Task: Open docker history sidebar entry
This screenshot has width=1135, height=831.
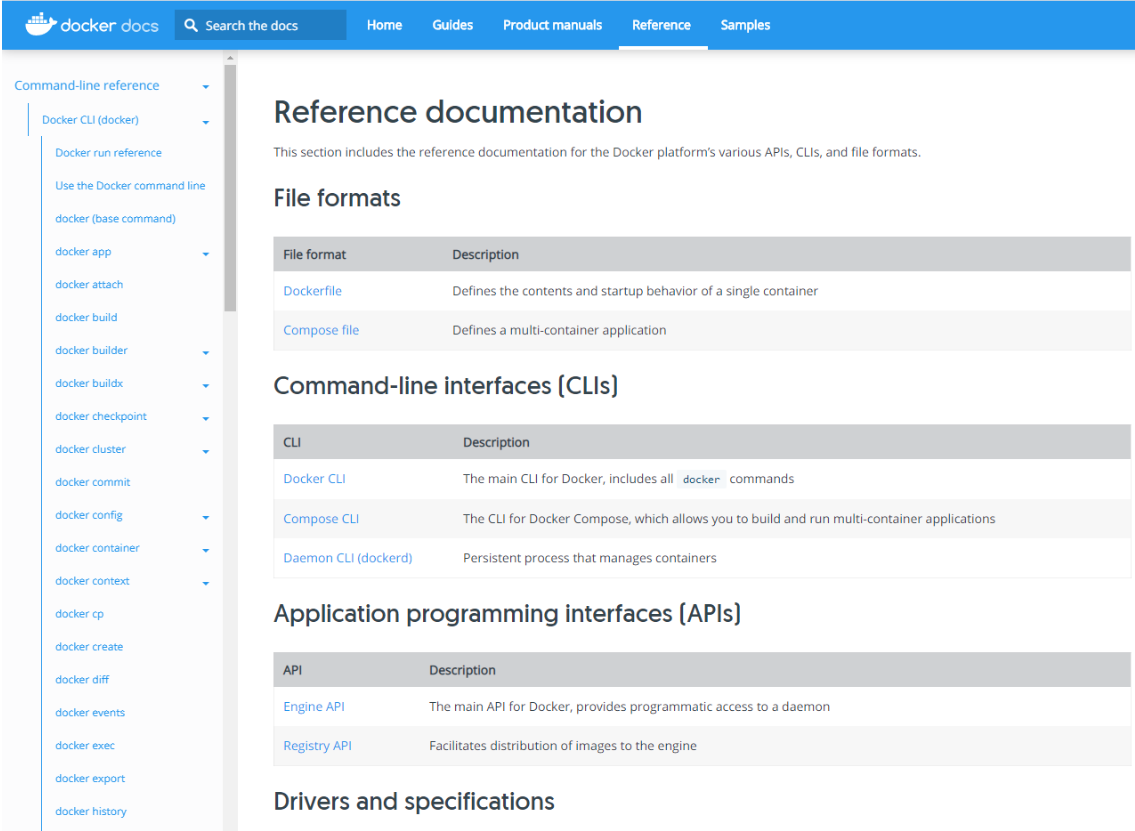Action: click(90, 811)
